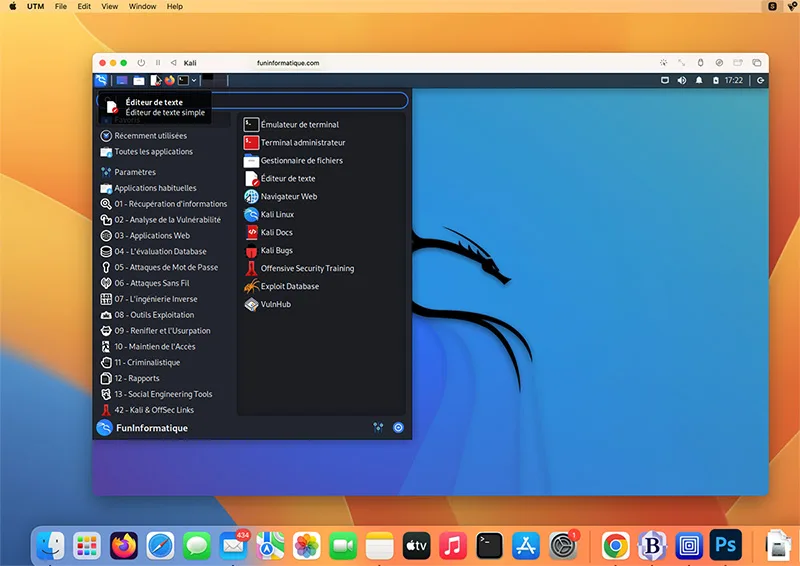800x566 pixels.
Task: Open 11 - Criminalistique category
Action: click(x=163, y=362)
